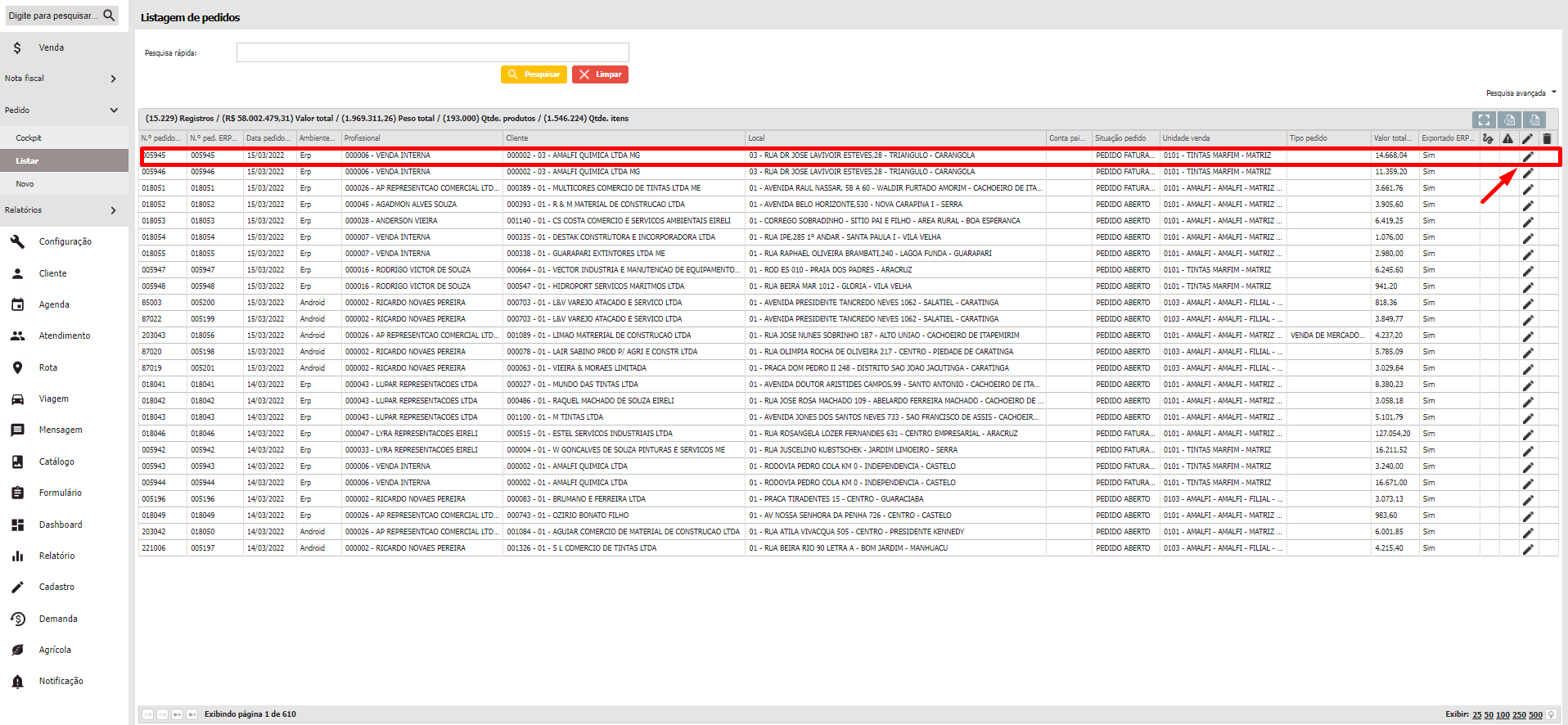
Task: Jump to the first page of orders
Action: pyautogui.click(x=147, y=714)
